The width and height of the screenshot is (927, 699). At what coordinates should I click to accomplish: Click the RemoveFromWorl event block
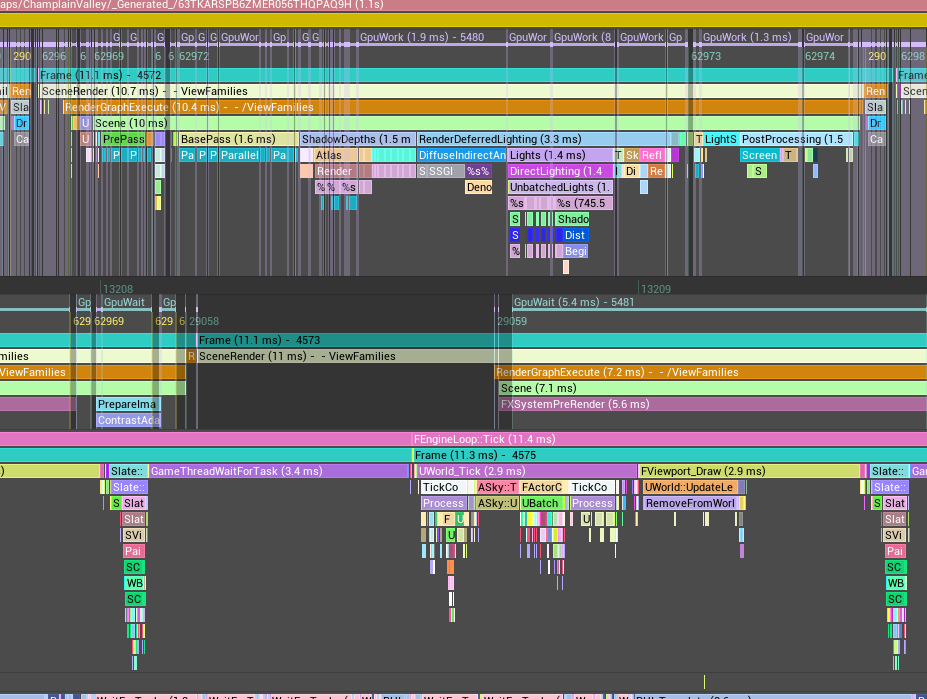[690, 503]
